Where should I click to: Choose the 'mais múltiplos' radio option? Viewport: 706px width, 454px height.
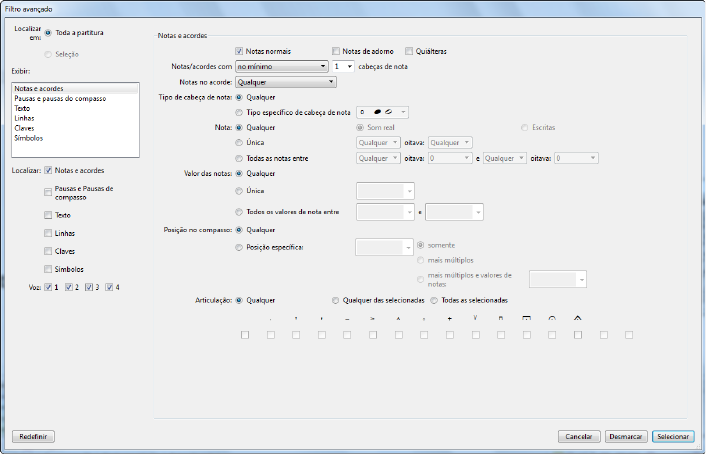tap(421, 260)
